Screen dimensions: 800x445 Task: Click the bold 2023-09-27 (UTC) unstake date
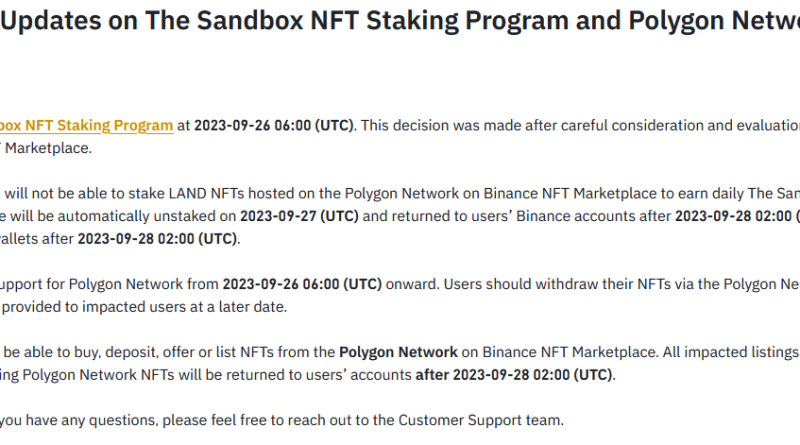click(x=299, y=216)
